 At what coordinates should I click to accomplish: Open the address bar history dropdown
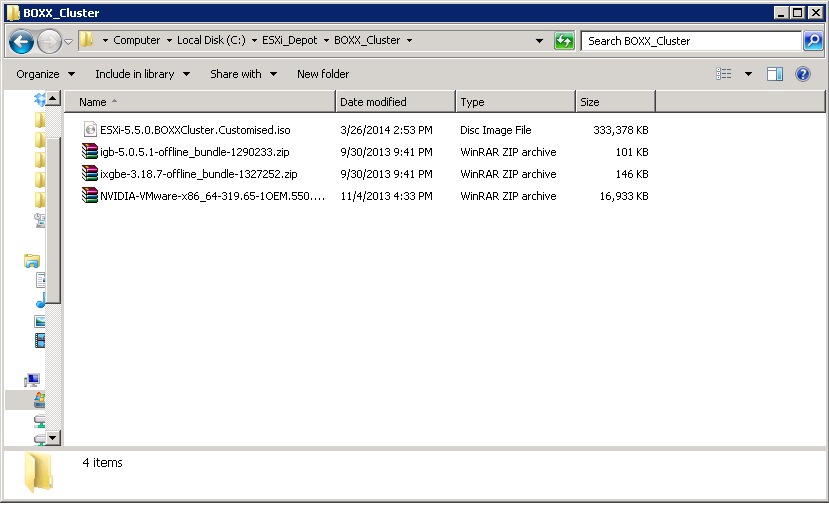pyautogui.click(x=539, y=41)
